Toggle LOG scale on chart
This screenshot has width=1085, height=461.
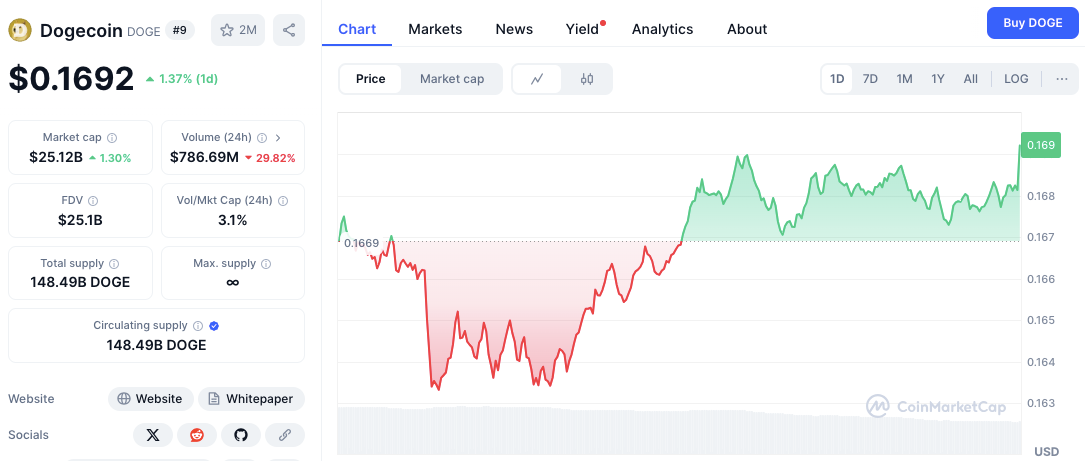(1016, 79)
